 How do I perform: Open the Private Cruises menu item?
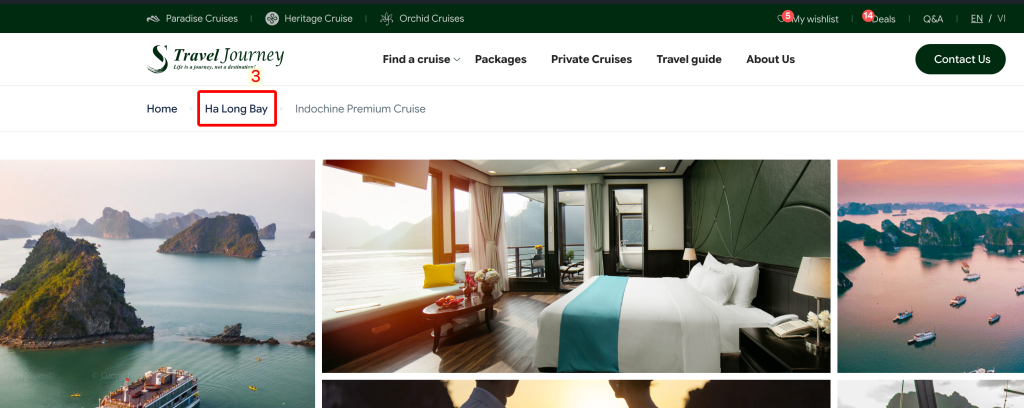(591, 59)
